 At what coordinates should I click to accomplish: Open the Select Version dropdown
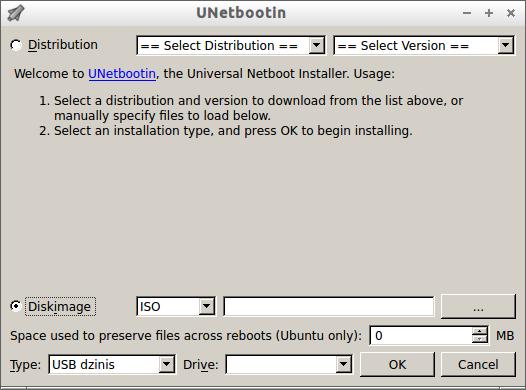coord(424,45)
